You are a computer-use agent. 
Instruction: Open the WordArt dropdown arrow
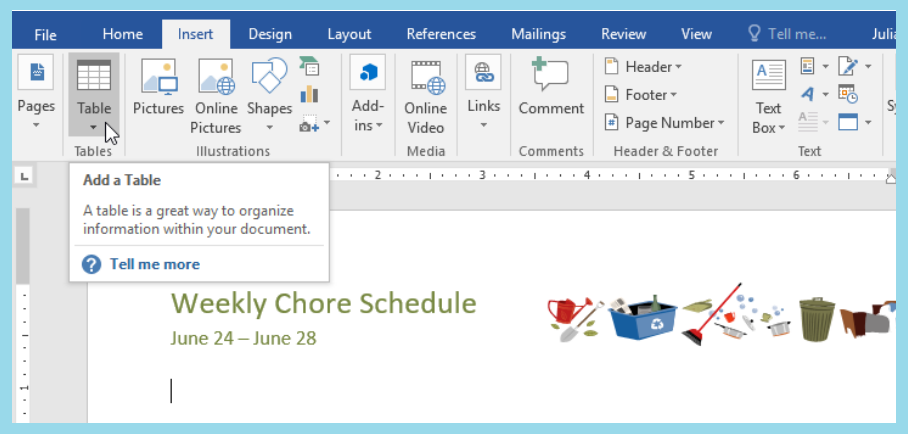pos(825,94)
